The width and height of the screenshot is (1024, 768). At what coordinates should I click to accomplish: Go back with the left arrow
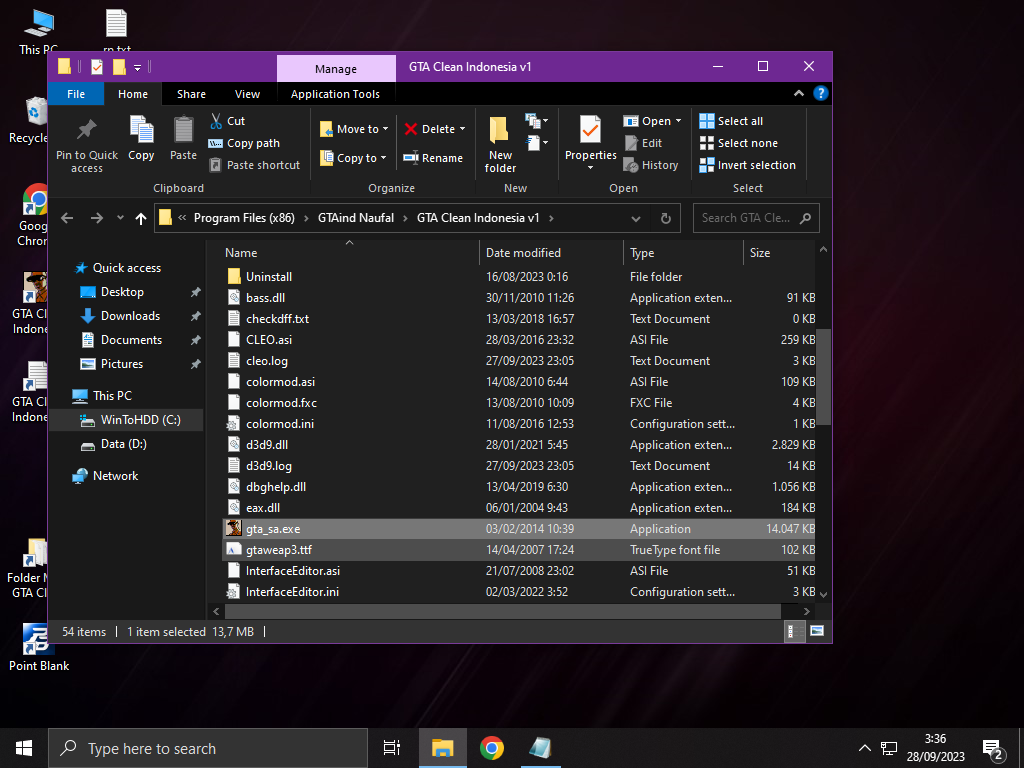[x=67, y=218]
